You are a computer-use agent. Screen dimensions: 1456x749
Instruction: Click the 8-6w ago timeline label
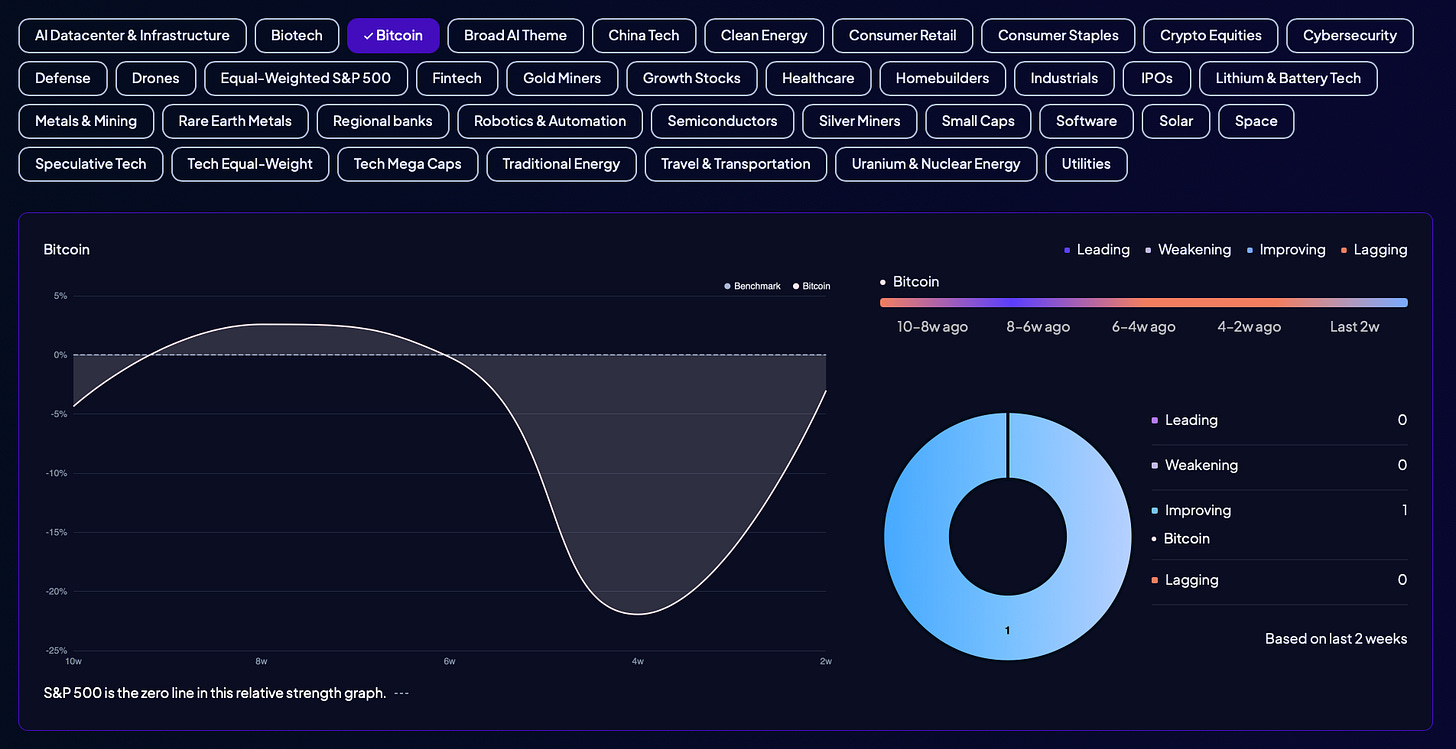1038,327
